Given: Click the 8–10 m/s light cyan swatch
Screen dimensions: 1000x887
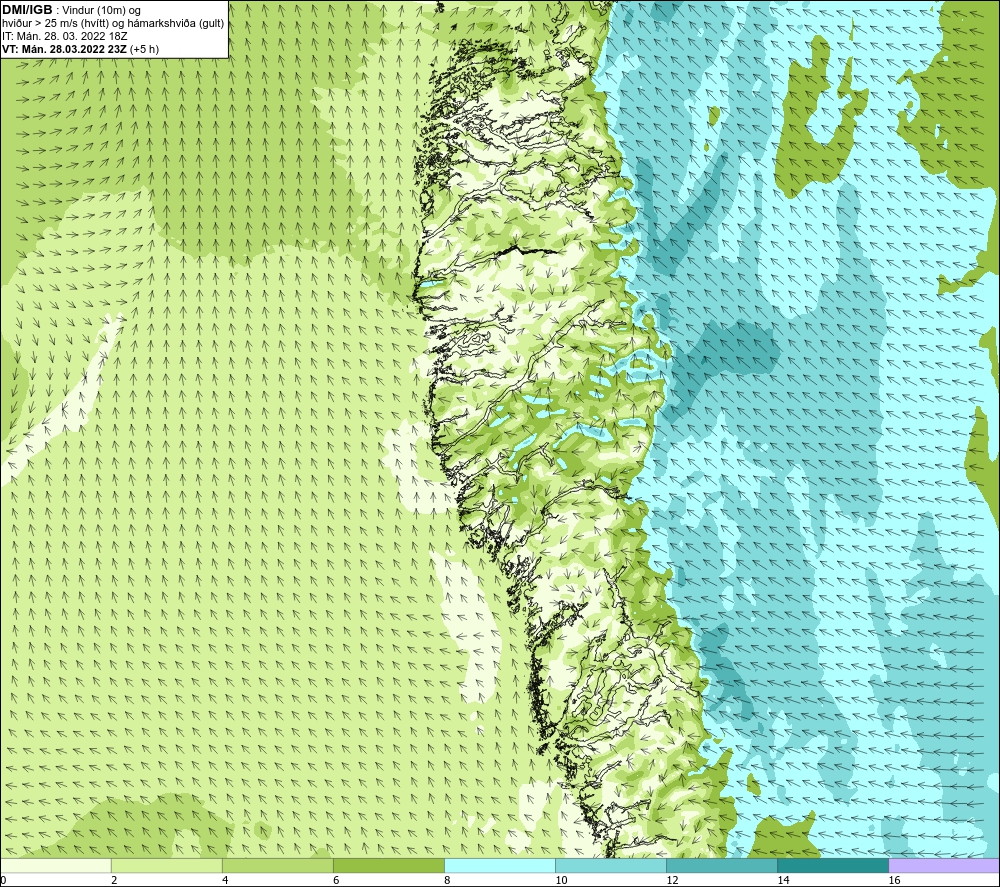Looking at the screenshot, I should (x=499, y=866).
